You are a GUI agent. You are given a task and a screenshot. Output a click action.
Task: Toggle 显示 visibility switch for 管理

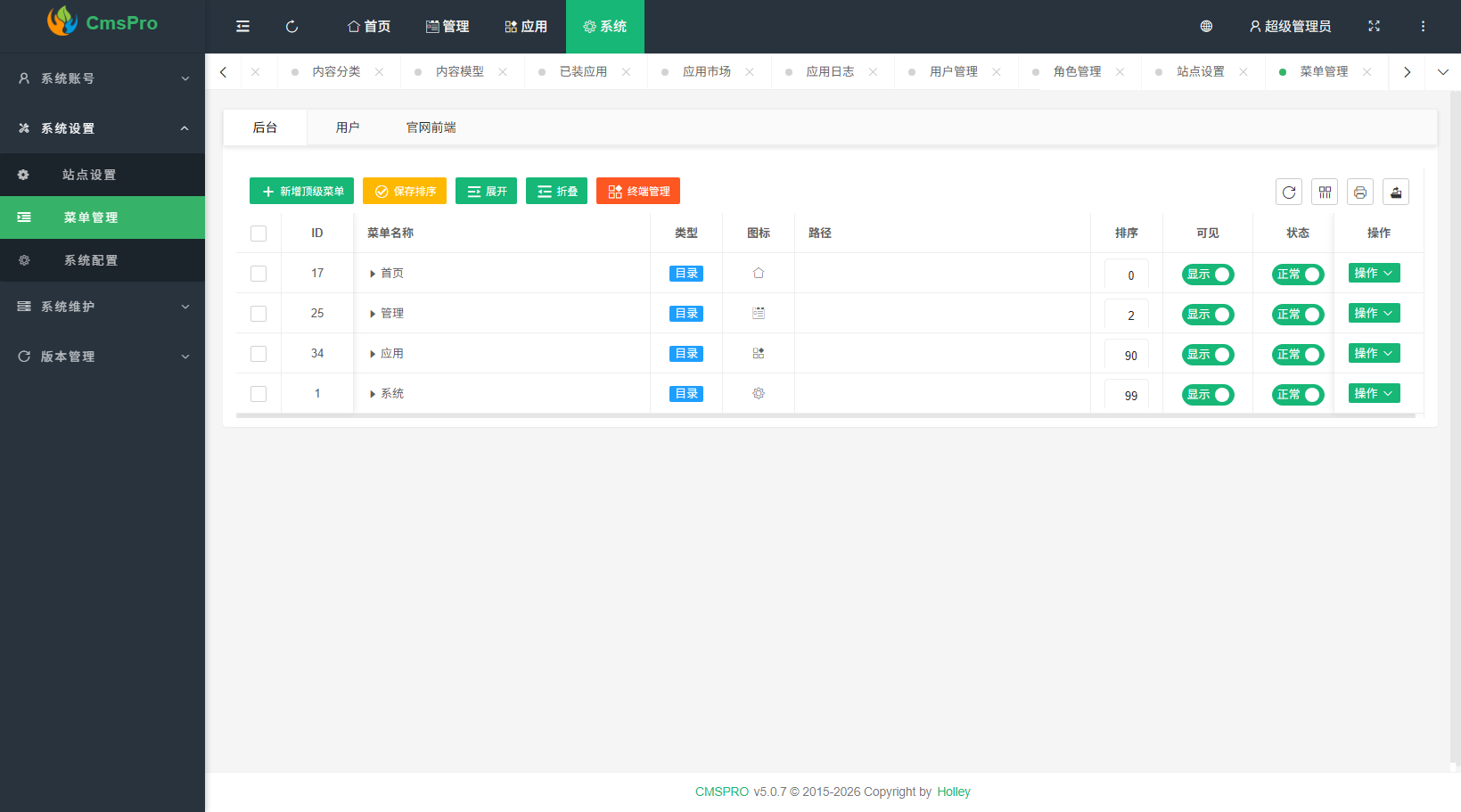coord(1208,315)
